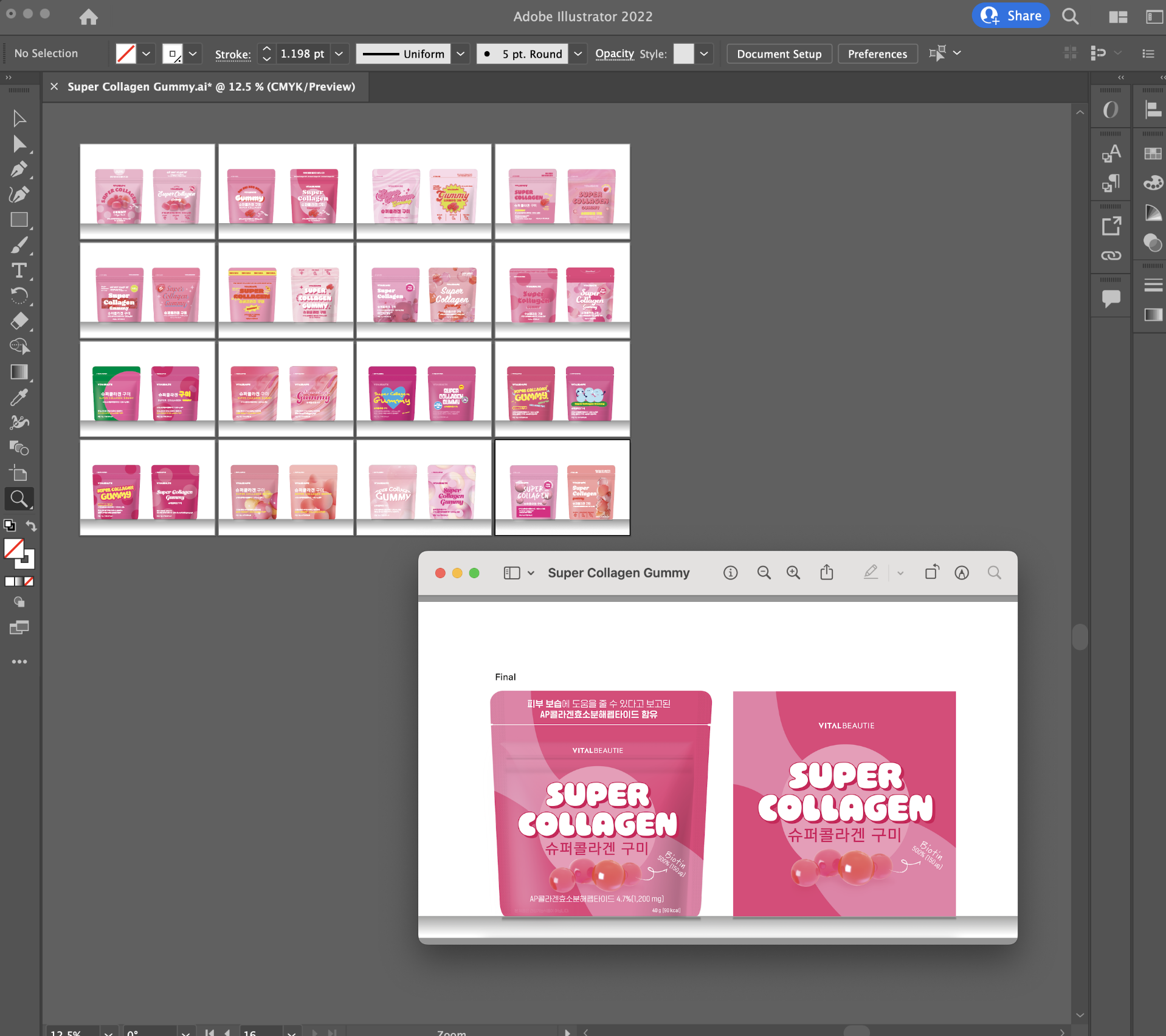1166x1036 pixels.
Task: Open Preferences button
Action: pyautogui.click(x=877, y=54)
